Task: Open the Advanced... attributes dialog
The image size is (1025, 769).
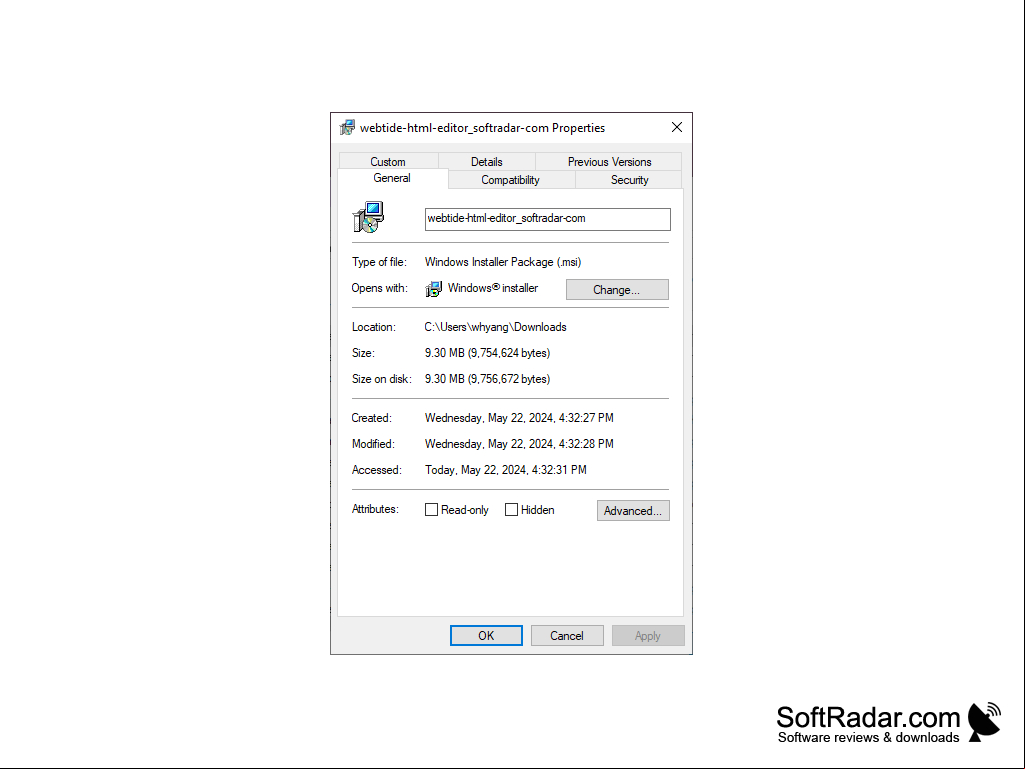Action: 633,511
